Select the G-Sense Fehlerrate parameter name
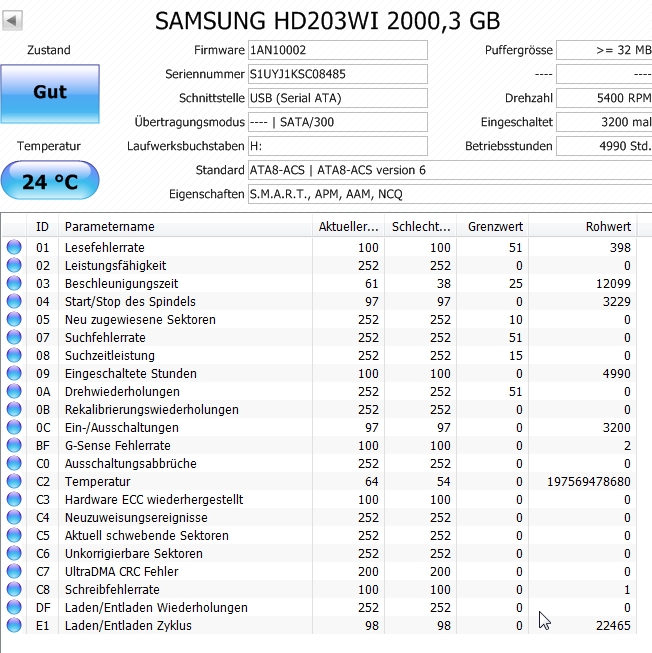Image resolution: width=652 pixels, height=653 pixels. point(117,446)
